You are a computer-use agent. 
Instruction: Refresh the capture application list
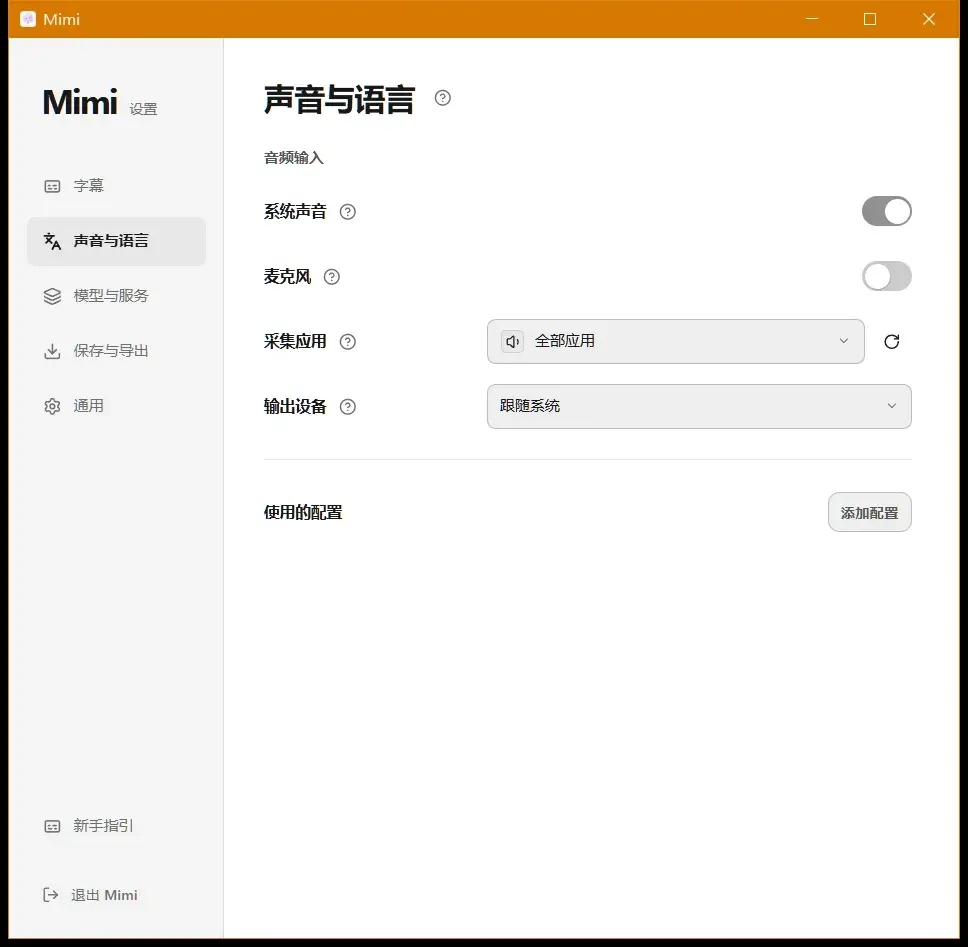(891, 341)
